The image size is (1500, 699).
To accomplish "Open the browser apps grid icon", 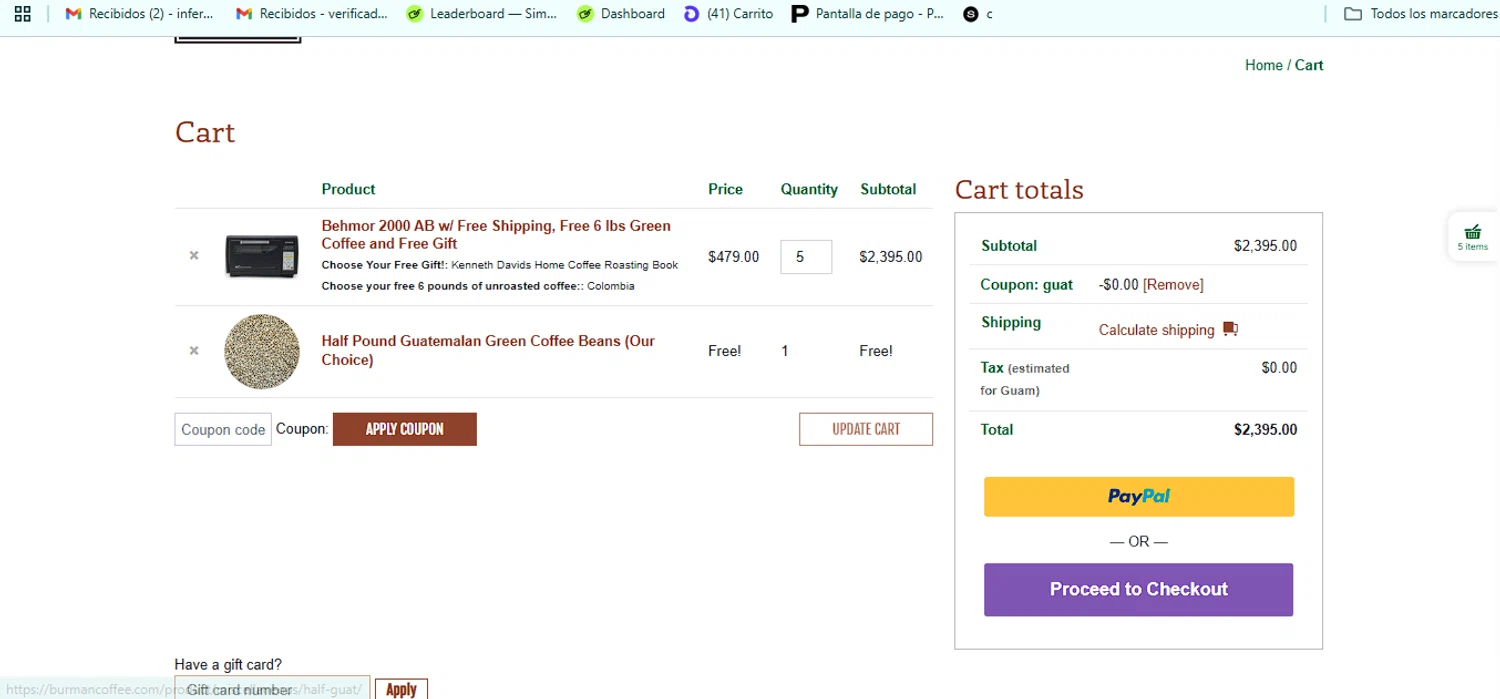I will tap(22, 14).
